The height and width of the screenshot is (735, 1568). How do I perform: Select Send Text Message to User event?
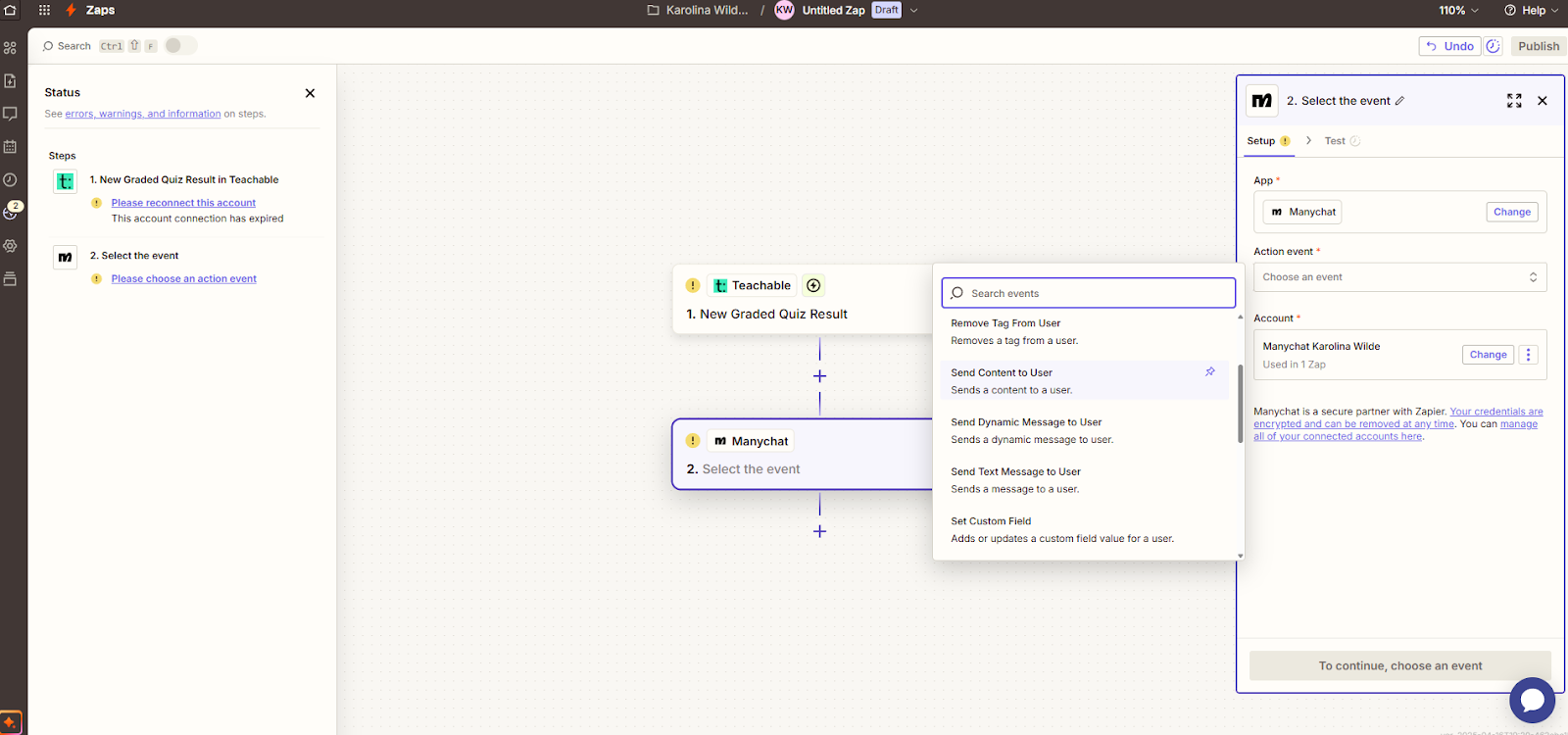click(x=1085, y=480)
